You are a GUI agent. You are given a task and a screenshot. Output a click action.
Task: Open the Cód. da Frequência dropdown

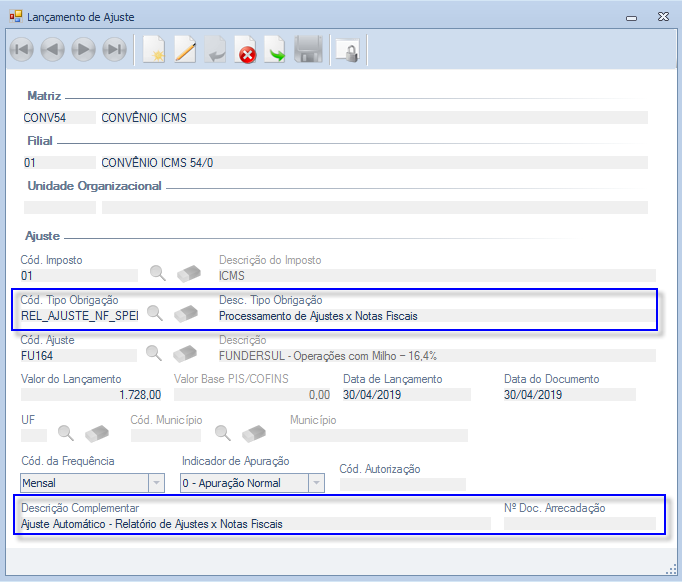tap(156, 483)
